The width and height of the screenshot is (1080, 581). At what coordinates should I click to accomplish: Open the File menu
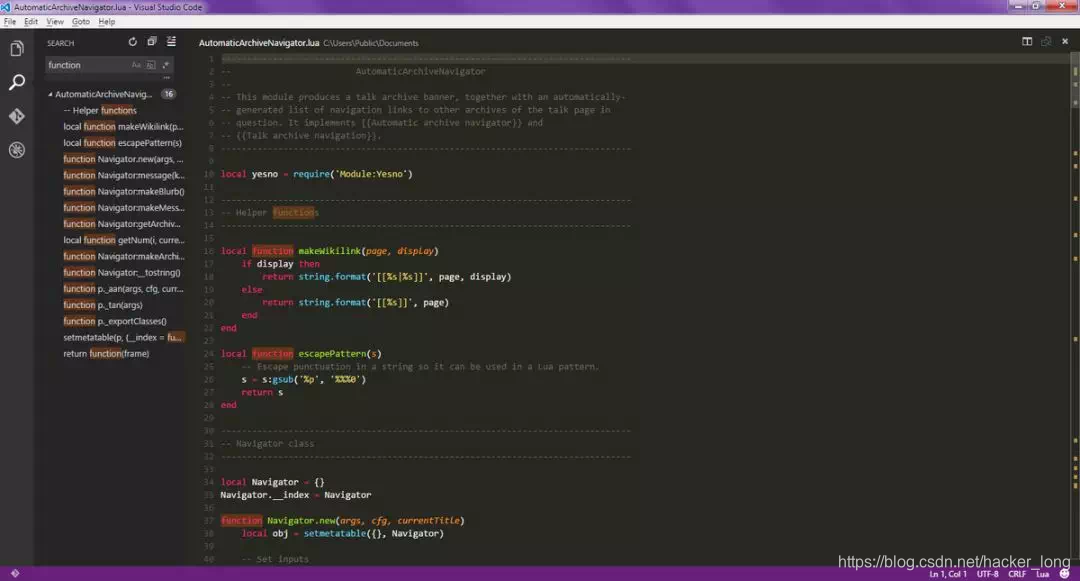(10, 22)
